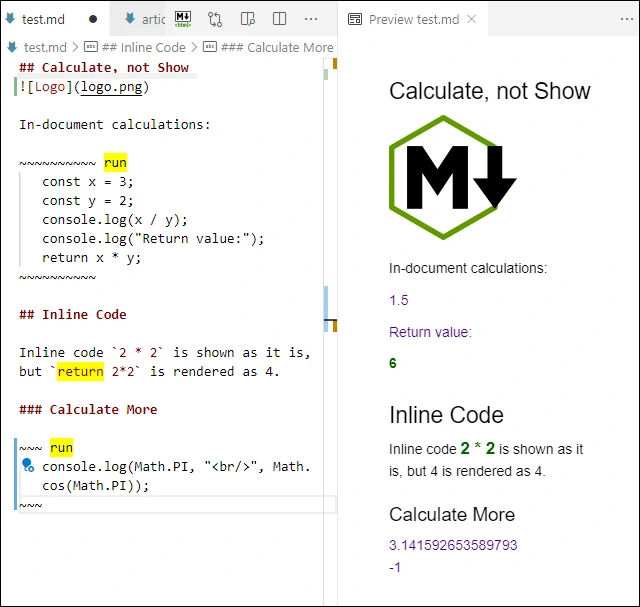Expand breadcrumb chevron after test.md
This screenshot has height=607, width=640.
(x=75, y=47)
